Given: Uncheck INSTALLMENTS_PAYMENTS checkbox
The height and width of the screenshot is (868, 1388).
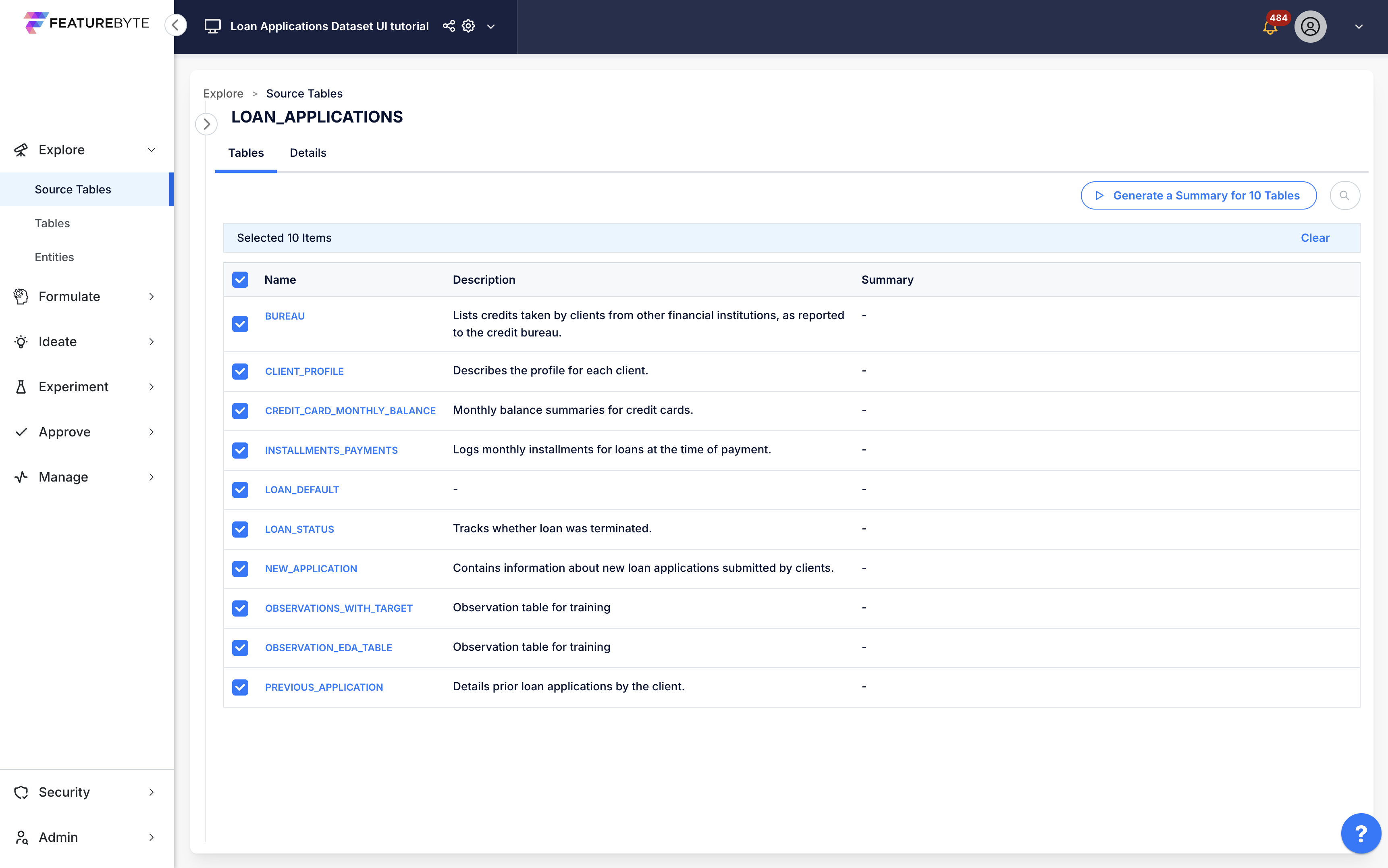Looking at the screenshot, I should coord(240,450).
